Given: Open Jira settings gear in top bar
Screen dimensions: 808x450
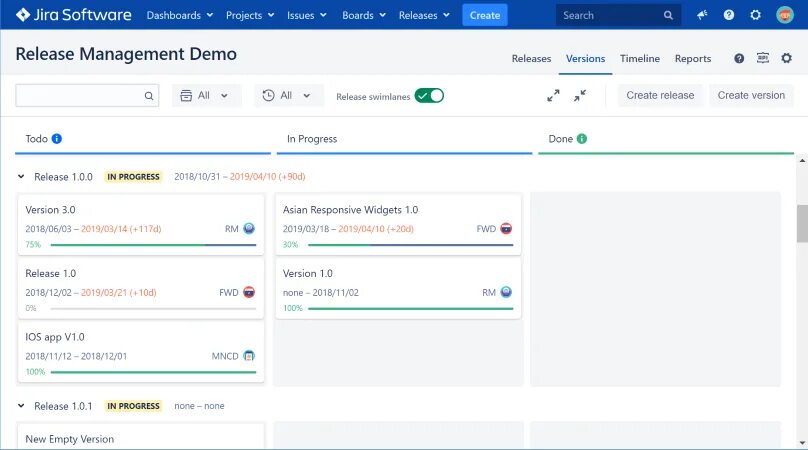Looking at the screenshot, I should 755,15.
